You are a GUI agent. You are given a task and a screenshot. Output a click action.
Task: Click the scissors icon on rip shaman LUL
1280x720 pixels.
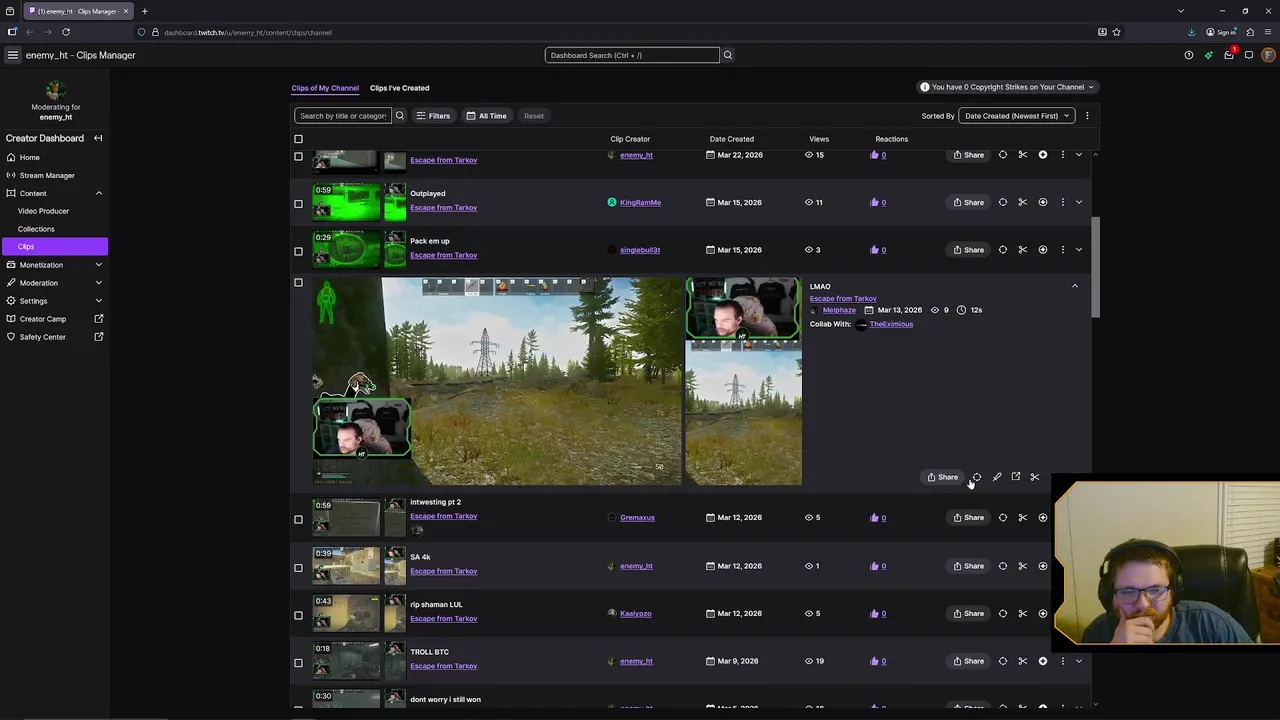click(x=1023, y=614)
